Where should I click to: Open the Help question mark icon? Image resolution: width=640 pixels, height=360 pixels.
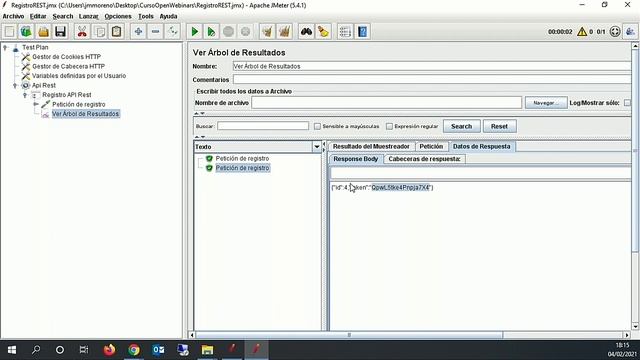(x=362, y=31)
